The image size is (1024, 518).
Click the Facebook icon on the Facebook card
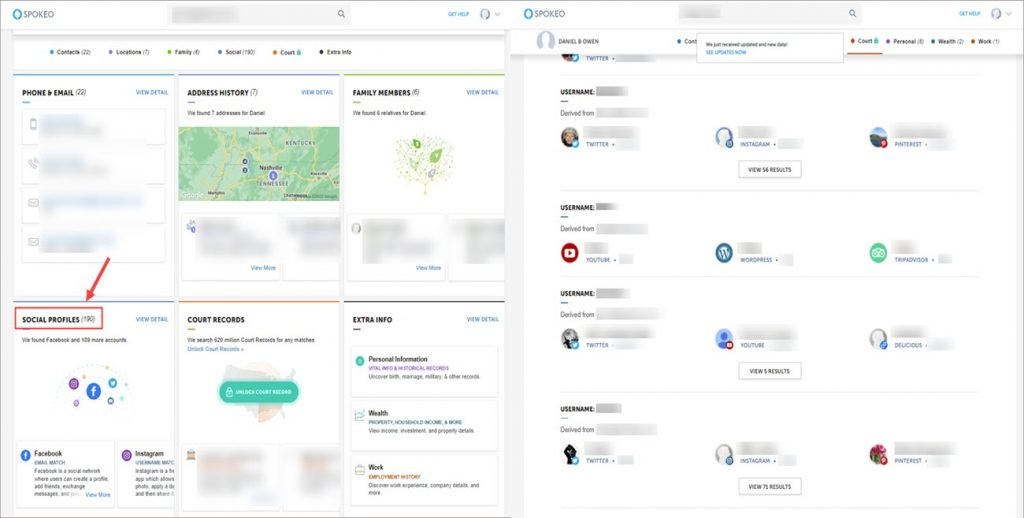[x=25, y=455]
